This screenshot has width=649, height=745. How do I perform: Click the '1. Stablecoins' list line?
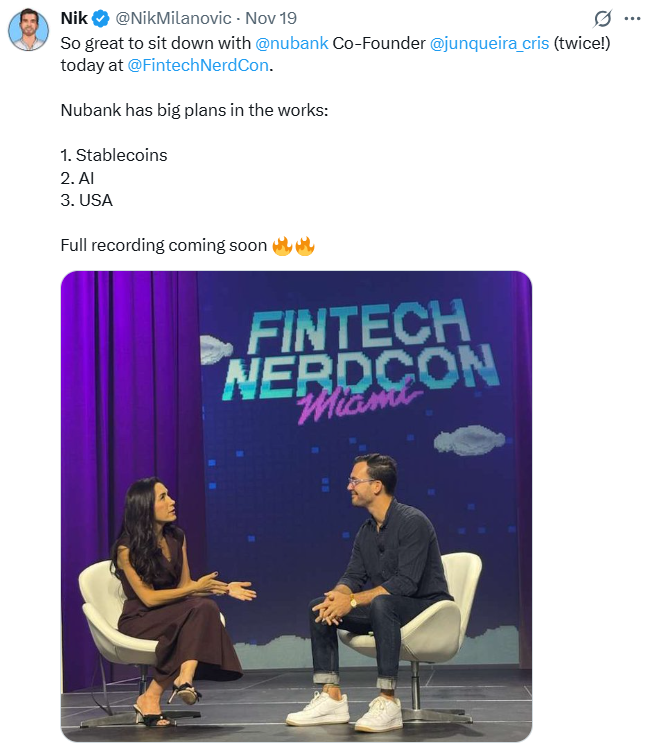114,155
